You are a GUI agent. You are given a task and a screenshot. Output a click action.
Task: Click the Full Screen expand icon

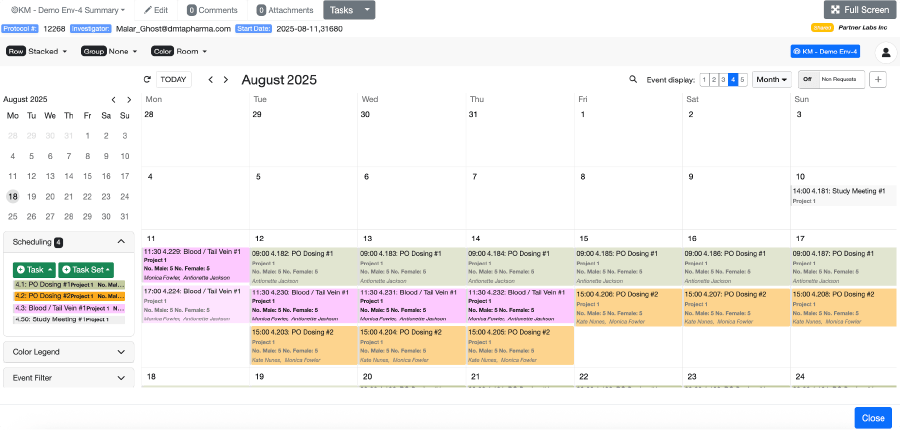coord(835,10)
